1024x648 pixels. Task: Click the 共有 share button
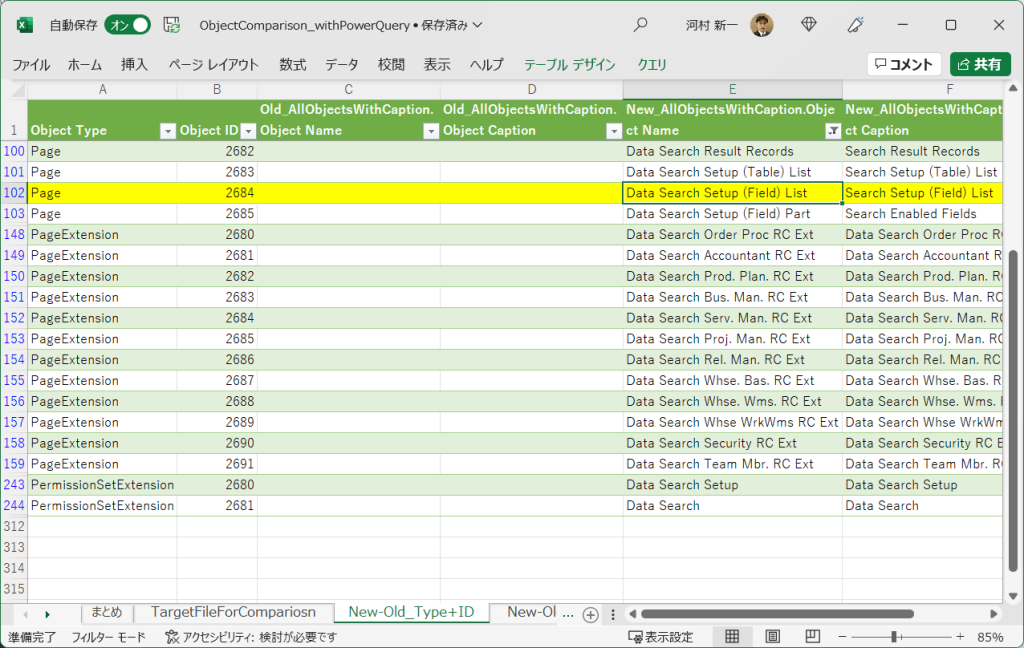(980, 64)
